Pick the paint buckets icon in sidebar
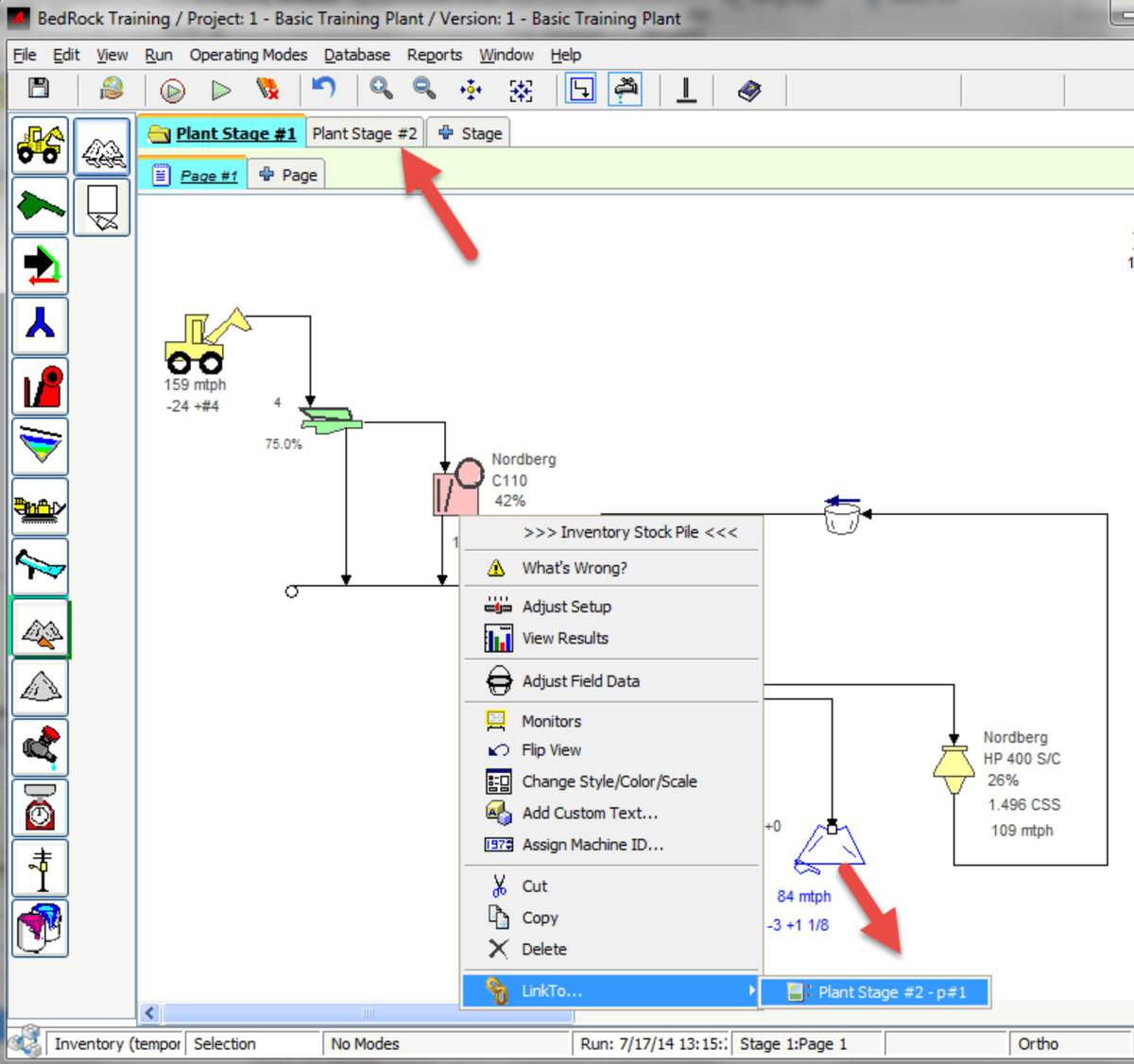Image resolution: width=1134 pixels, height=1064 pixels. [40, 927]
